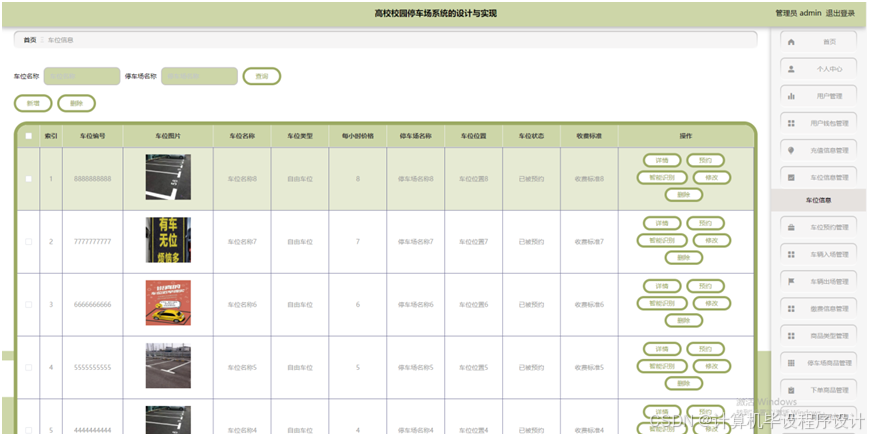Click 预约 in the 车位名称7 row
Viewport: 869px width, 436px height.
(x=705, y=223)
